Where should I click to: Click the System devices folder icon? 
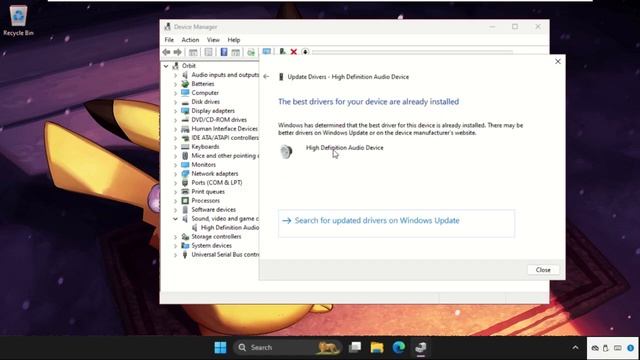[x=185, y=245]
